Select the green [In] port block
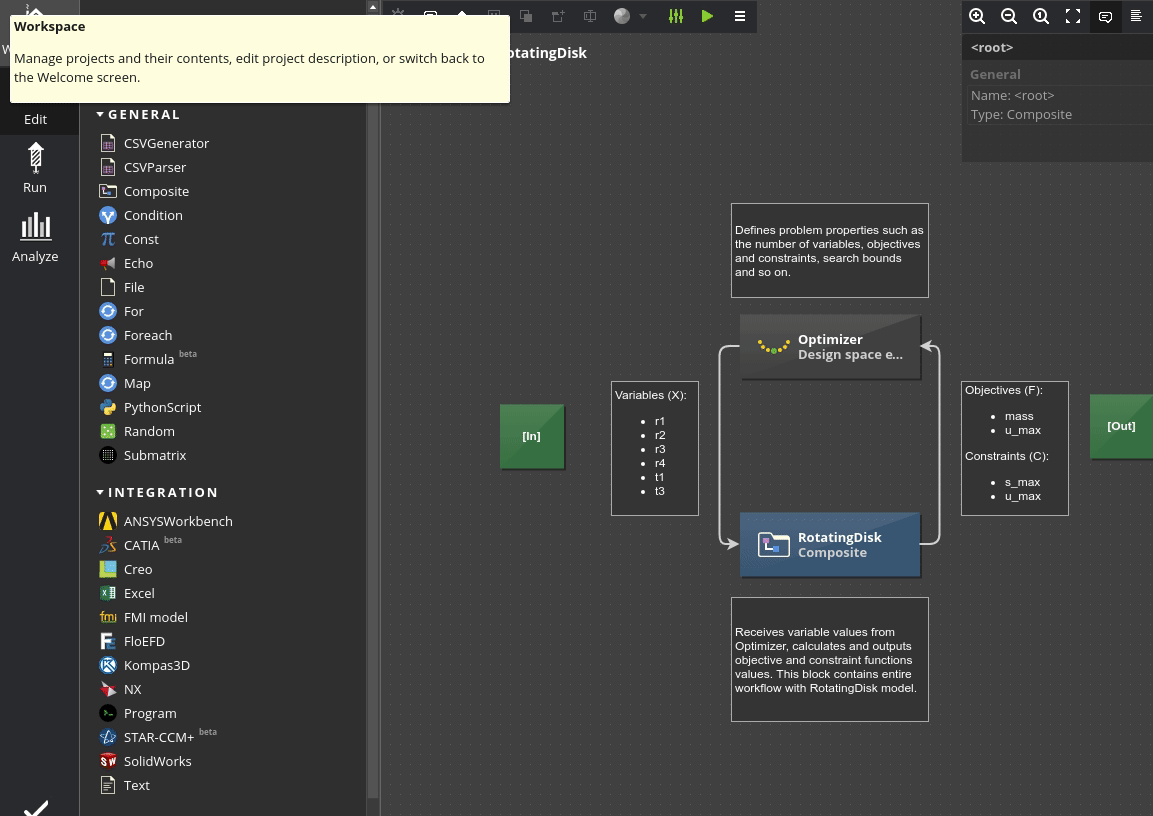The height and width of the screenshot is (816, 1153). [532, 436]
